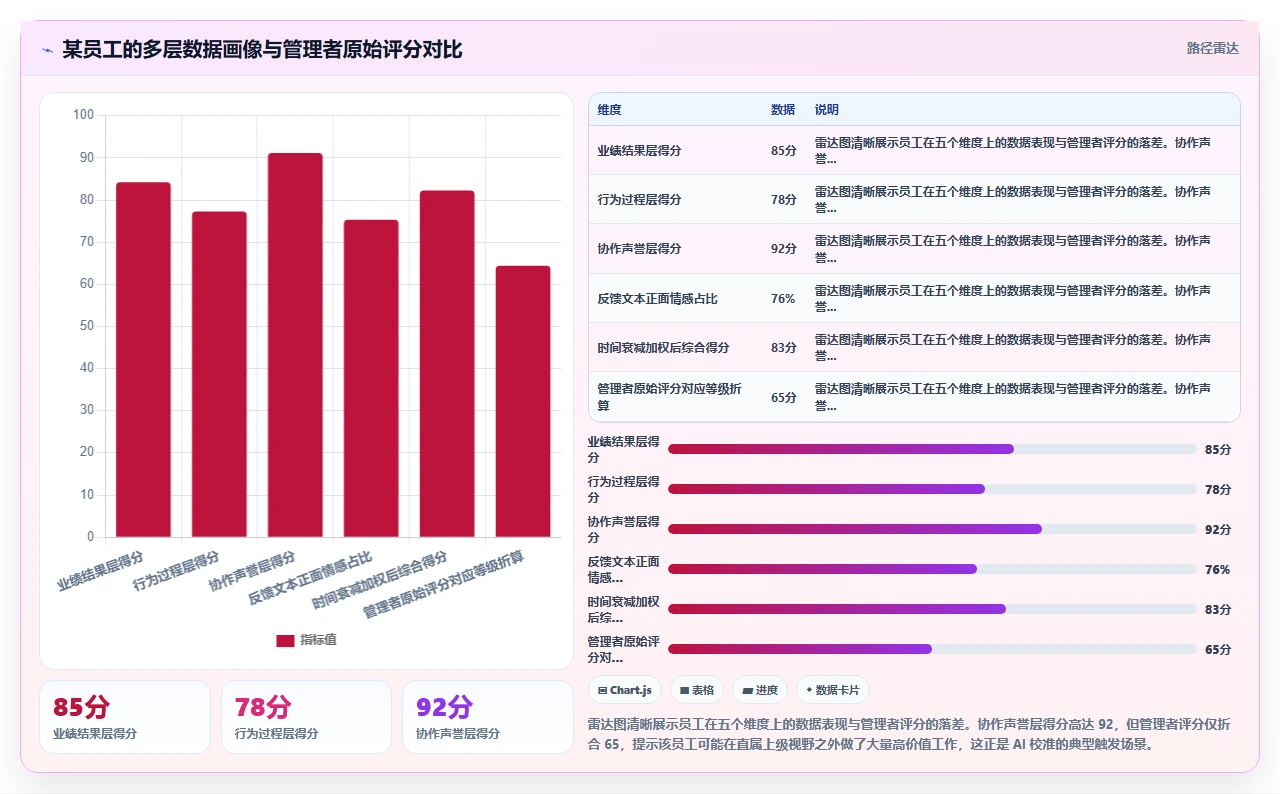Click the title 某员工的多层数据画像与管理者原始评分对比

262,49
